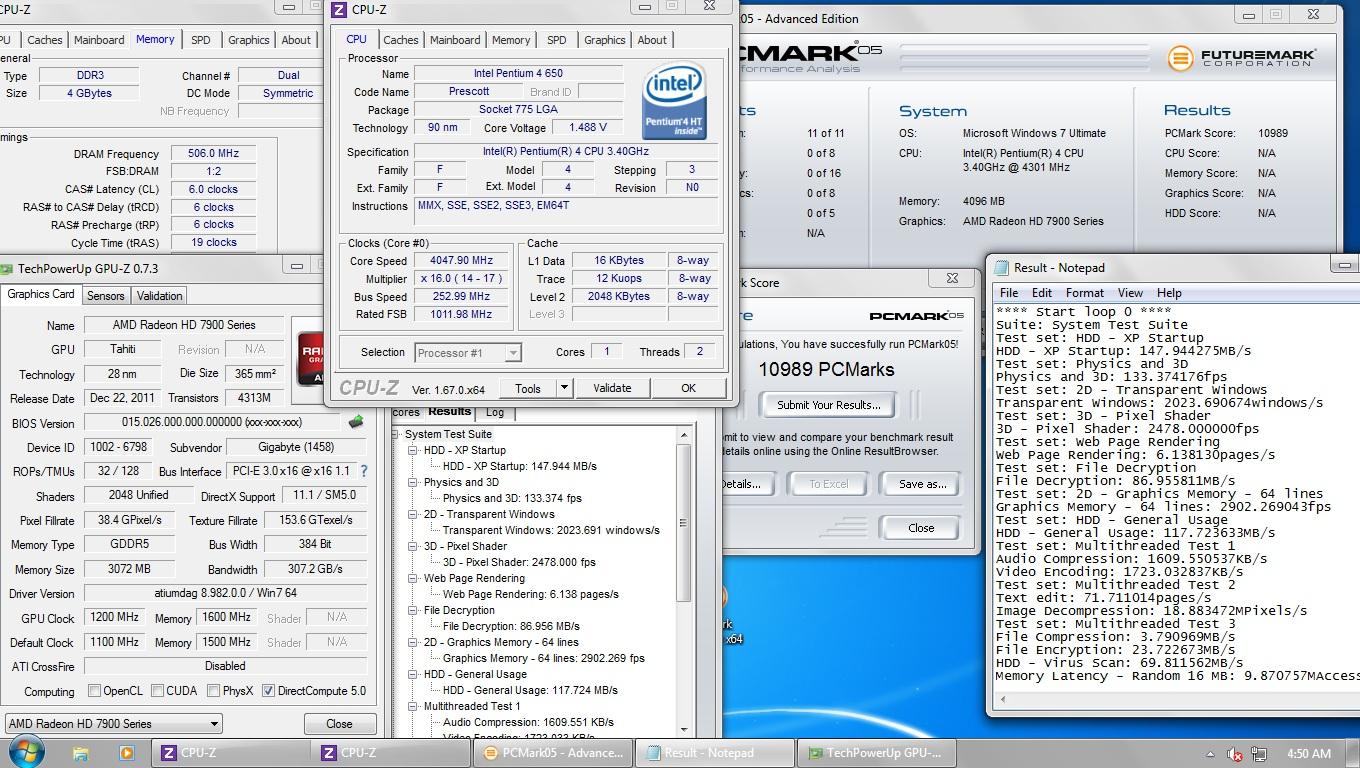Open the About tab in background CPU-Z

296,40
